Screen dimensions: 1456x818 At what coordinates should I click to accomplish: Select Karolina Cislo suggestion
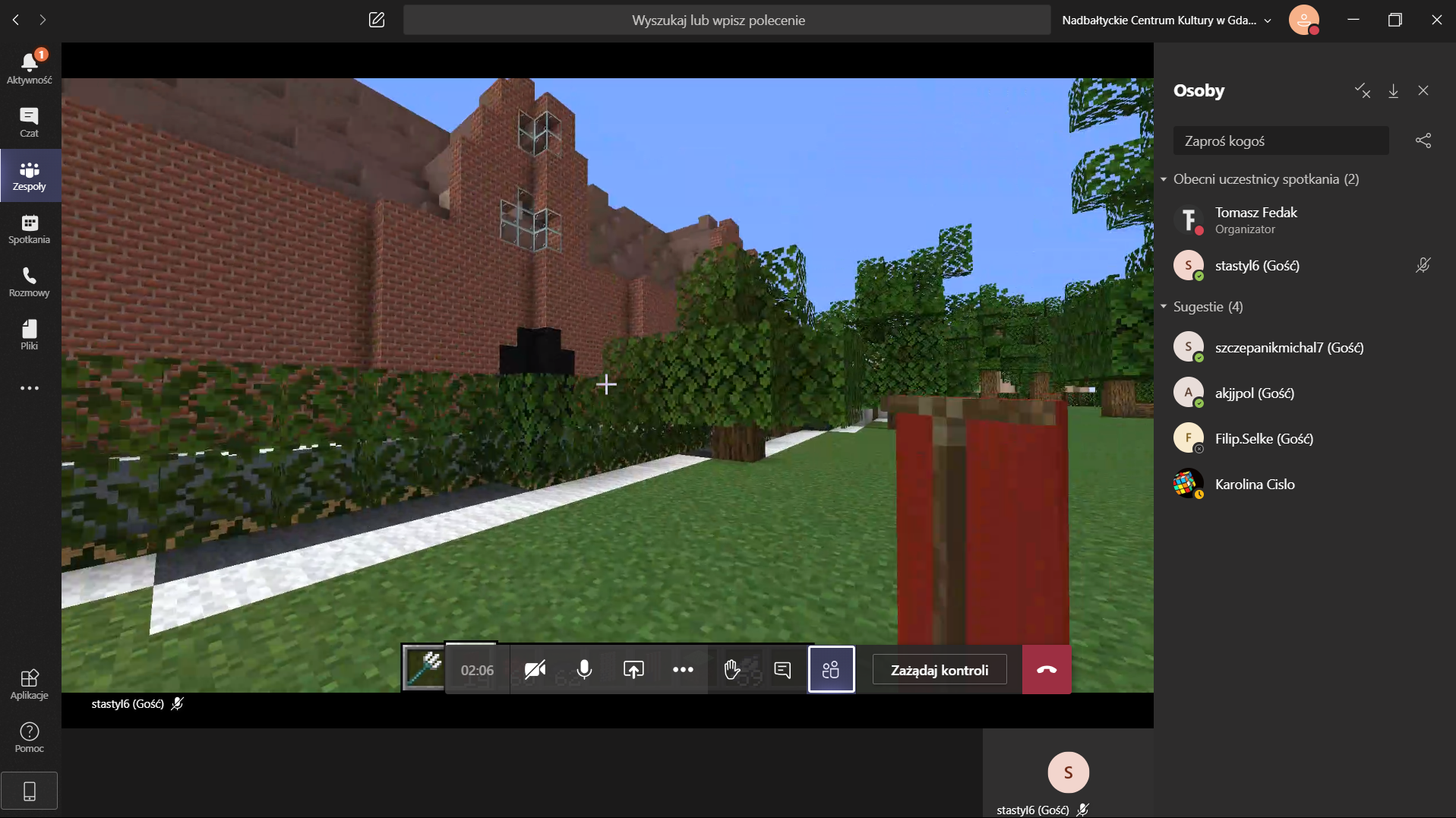point(1304,485)
